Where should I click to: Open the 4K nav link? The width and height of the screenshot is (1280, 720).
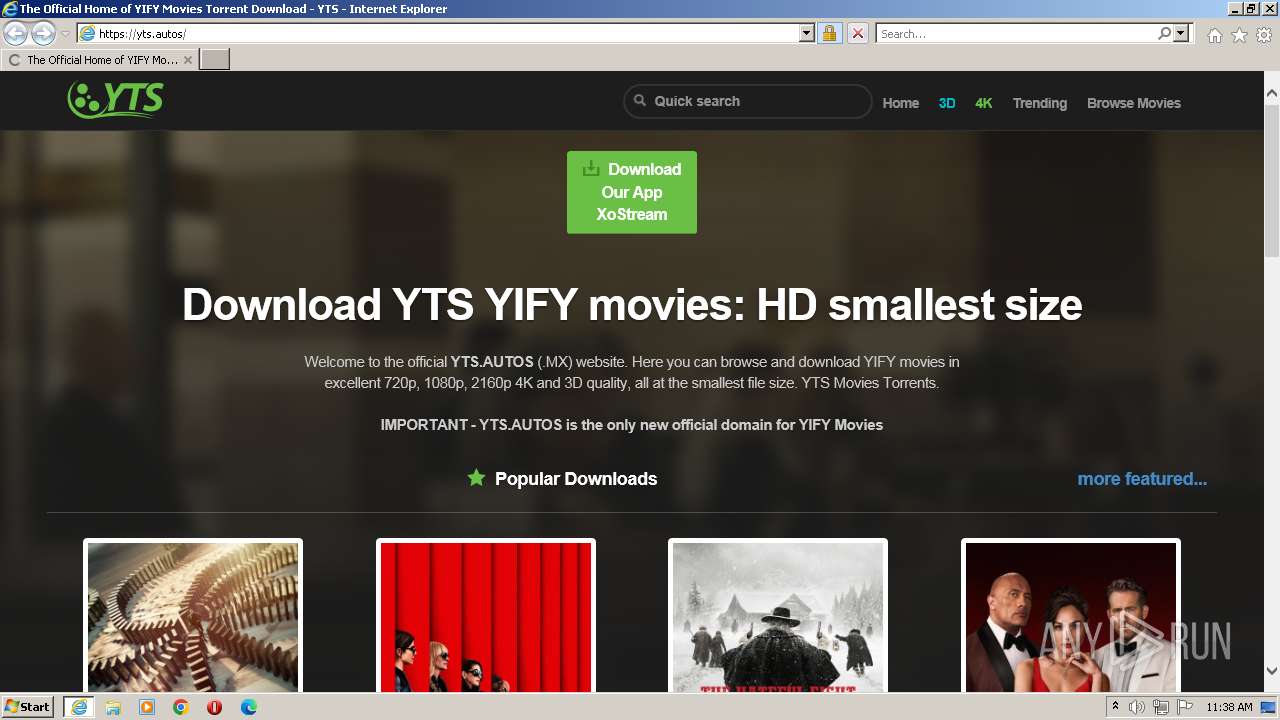pos(984,103)
